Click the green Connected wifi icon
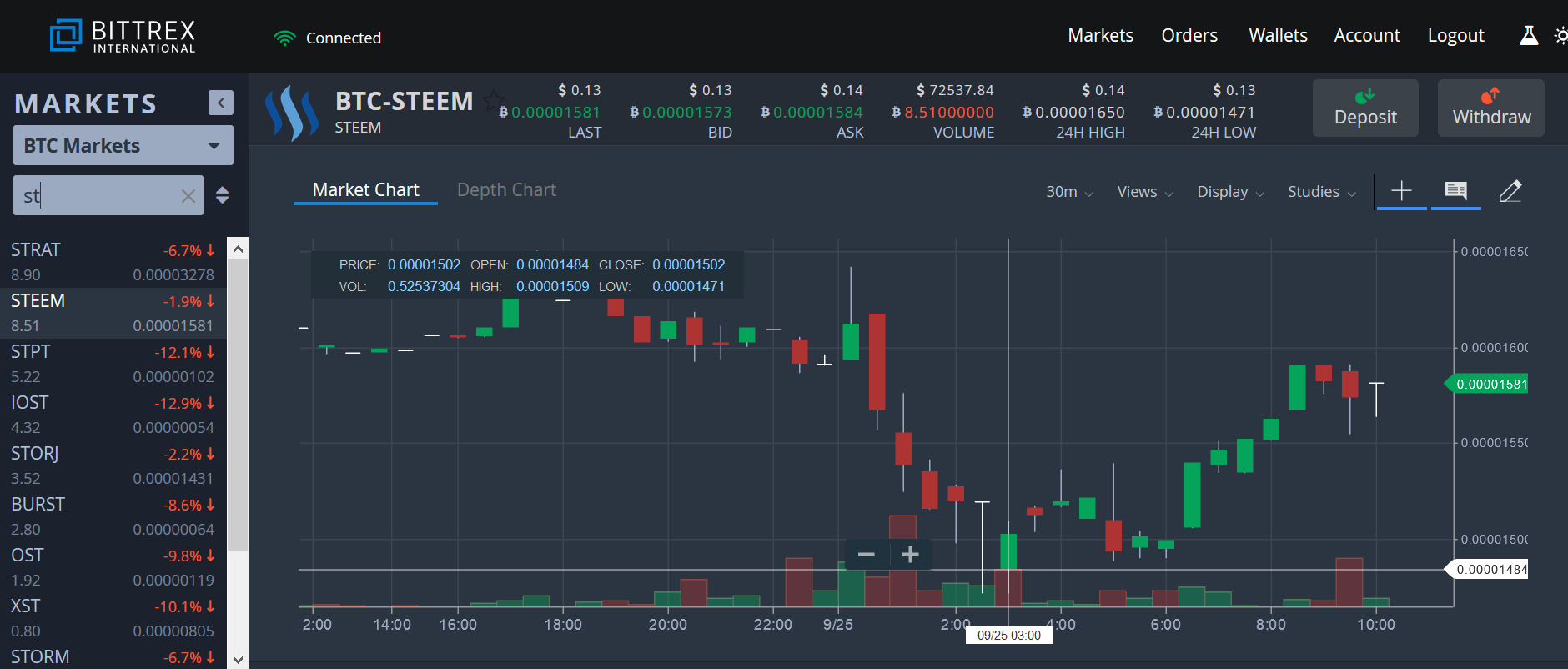Image resolution: width=1568 pixels, height=669 pixels. tap(284, 38)
